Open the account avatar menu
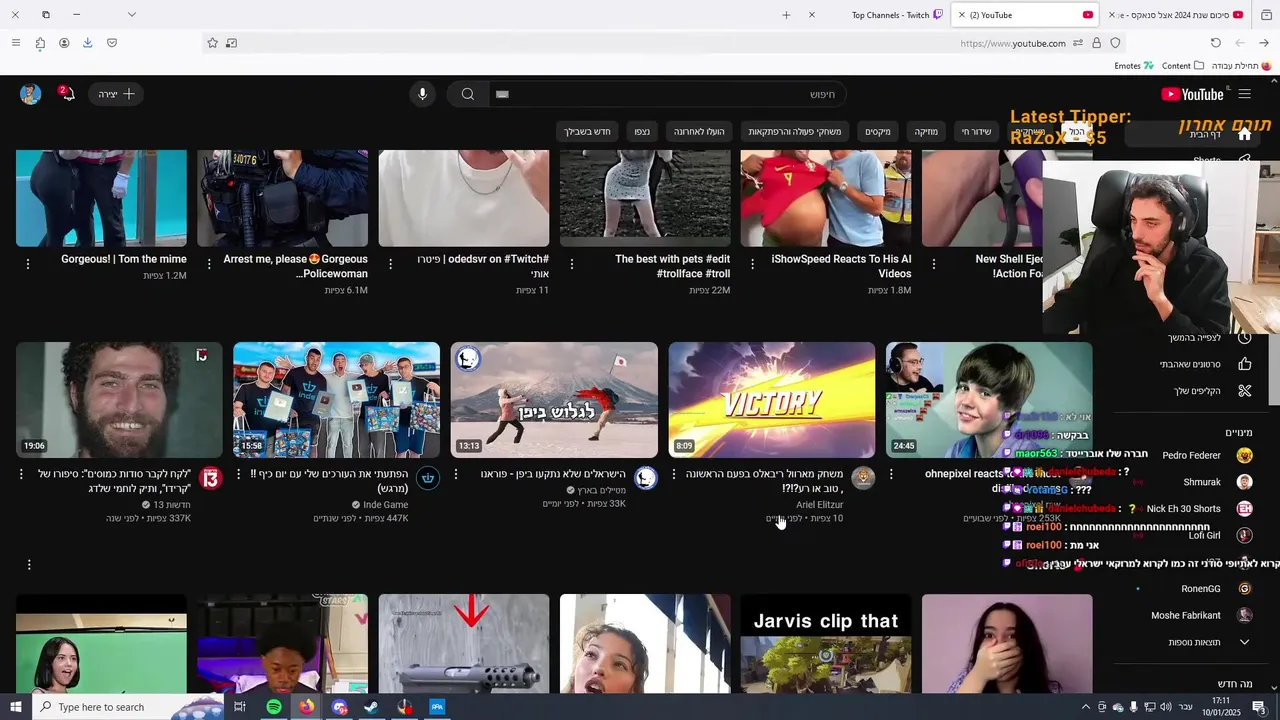 (31, 94)
